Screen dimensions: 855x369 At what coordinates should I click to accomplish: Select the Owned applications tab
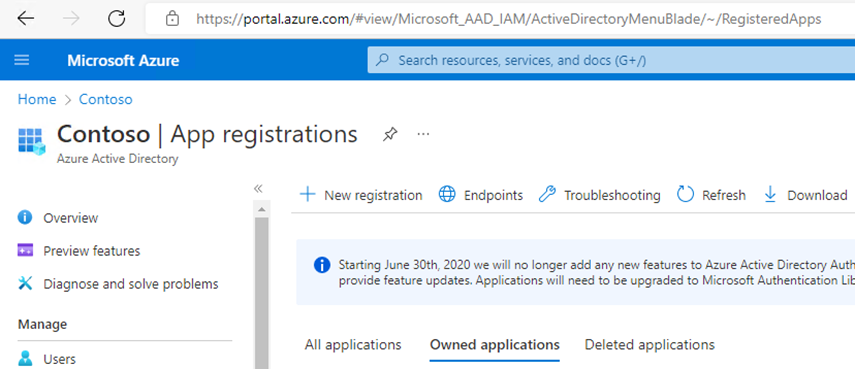tap(495, 344)
